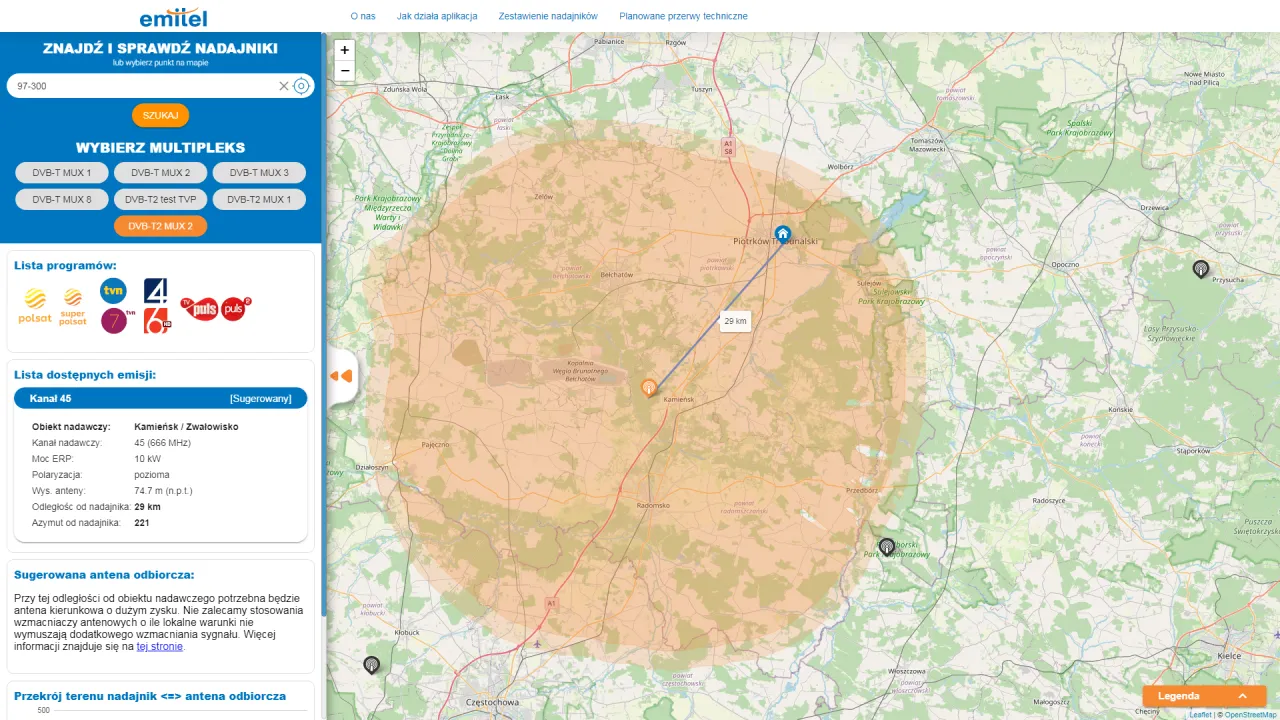
Task: Enable the DVB-T MUX 1 multiplex
Action: click(x=61, y=172)
